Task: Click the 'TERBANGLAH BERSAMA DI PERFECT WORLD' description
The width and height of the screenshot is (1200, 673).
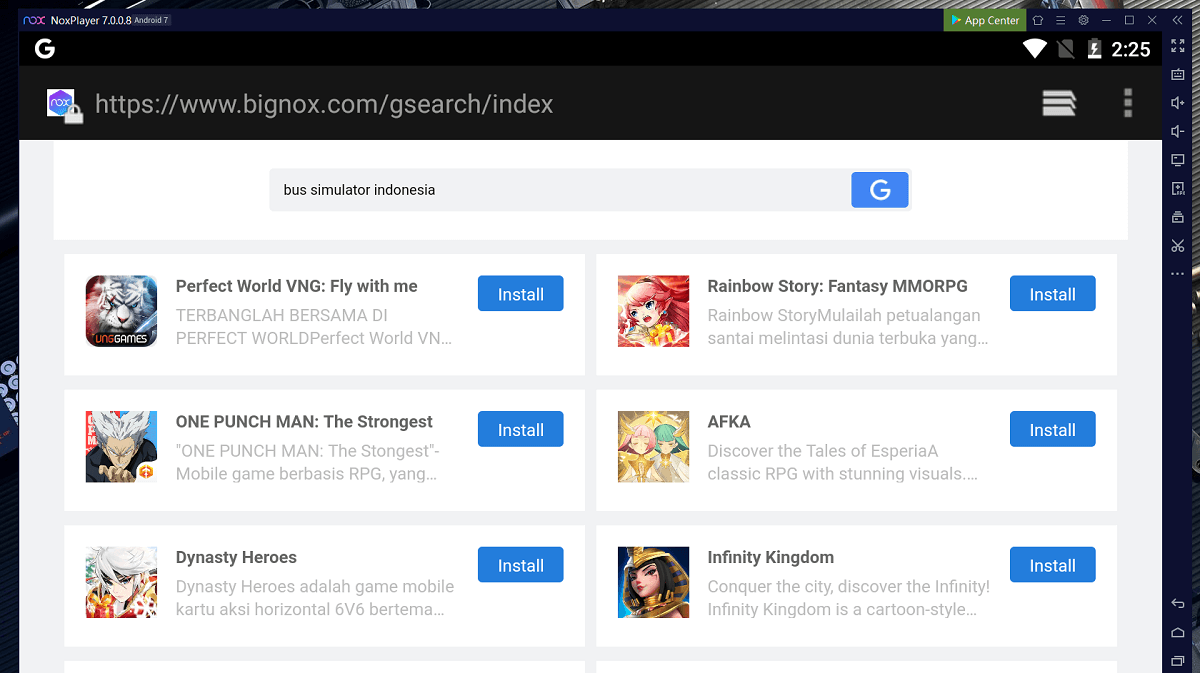Action: tap(314, 327)
